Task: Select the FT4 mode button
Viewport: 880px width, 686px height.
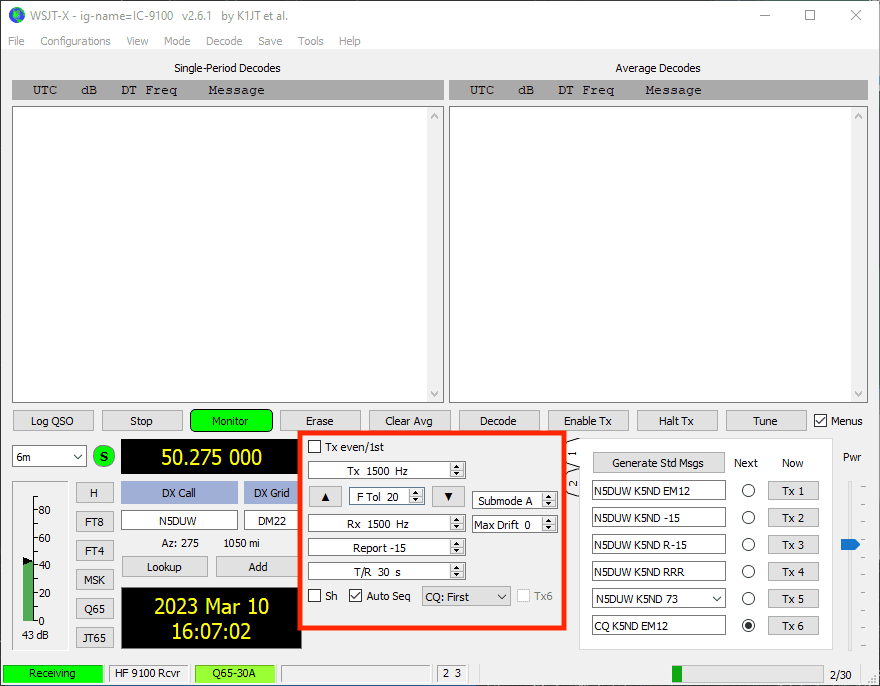Action: click(x=94, y=551)
